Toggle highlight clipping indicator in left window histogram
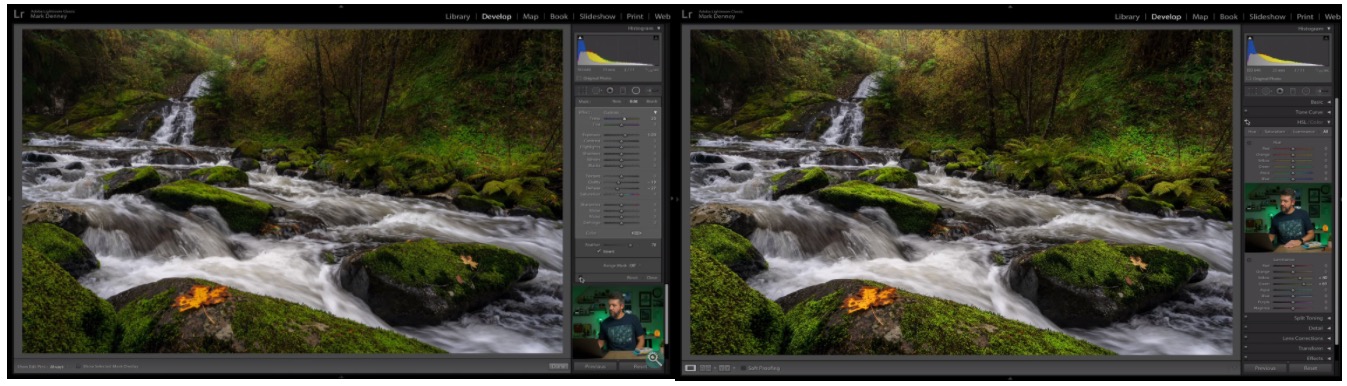The height and width of the screenshot is (386, 1347). [x=656, y=39]
